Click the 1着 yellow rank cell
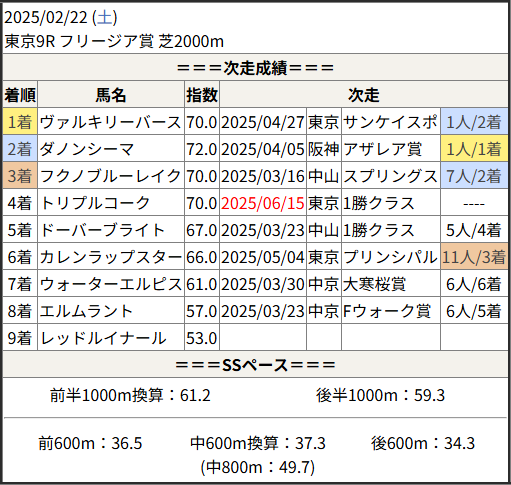Screen dimensions: 511x485 [20, 122]
